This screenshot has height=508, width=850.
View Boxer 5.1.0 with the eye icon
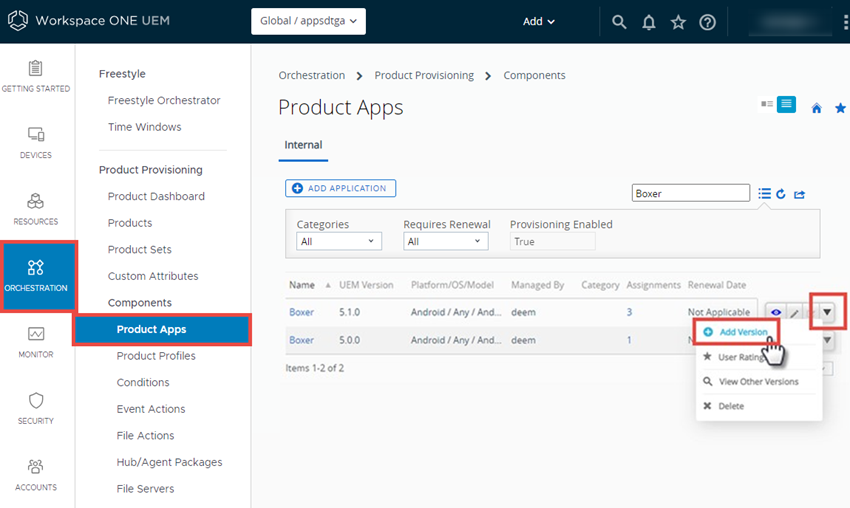(x=776, y=312)
